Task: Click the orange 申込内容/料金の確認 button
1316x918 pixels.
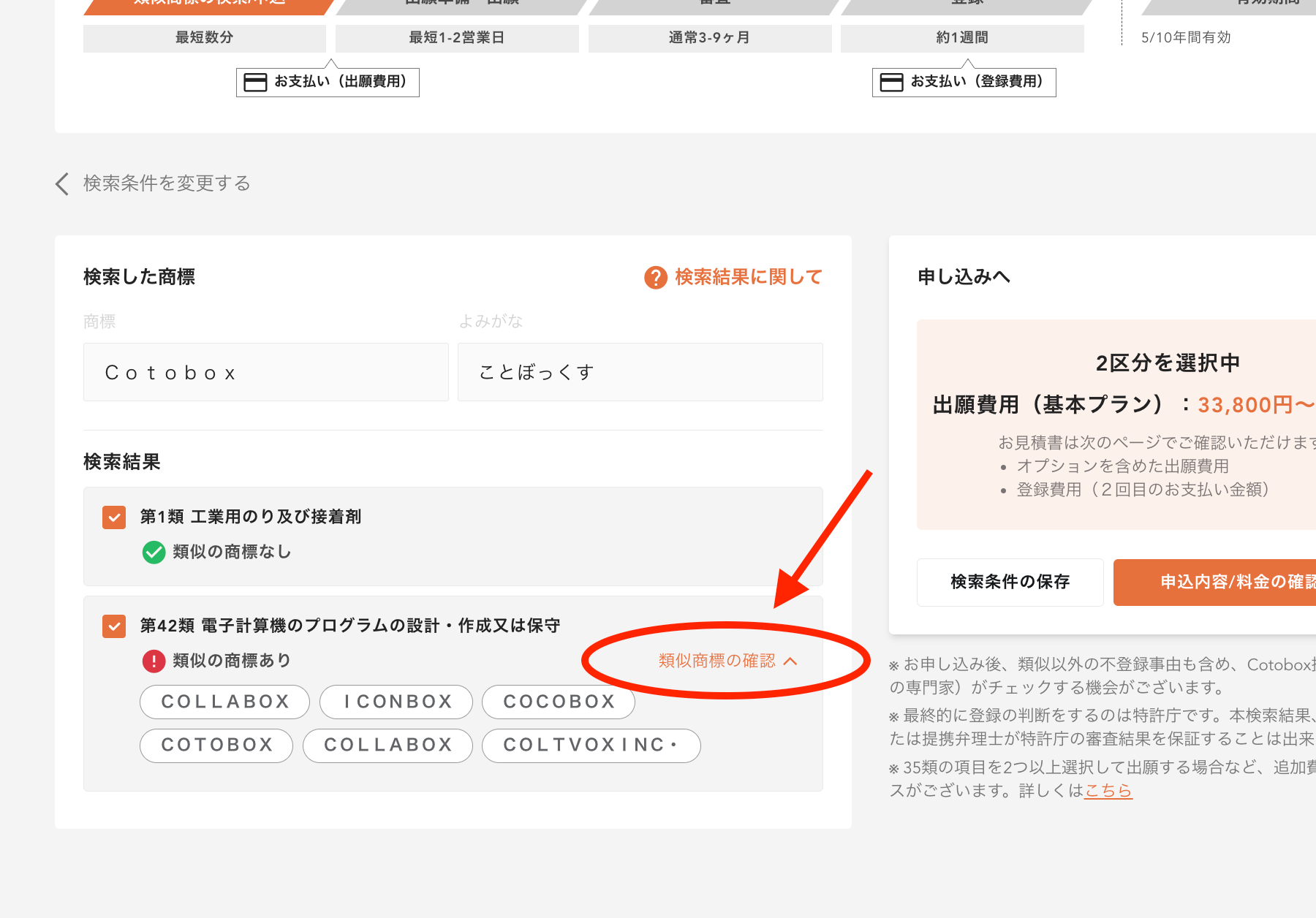Action: (1214, 582)
